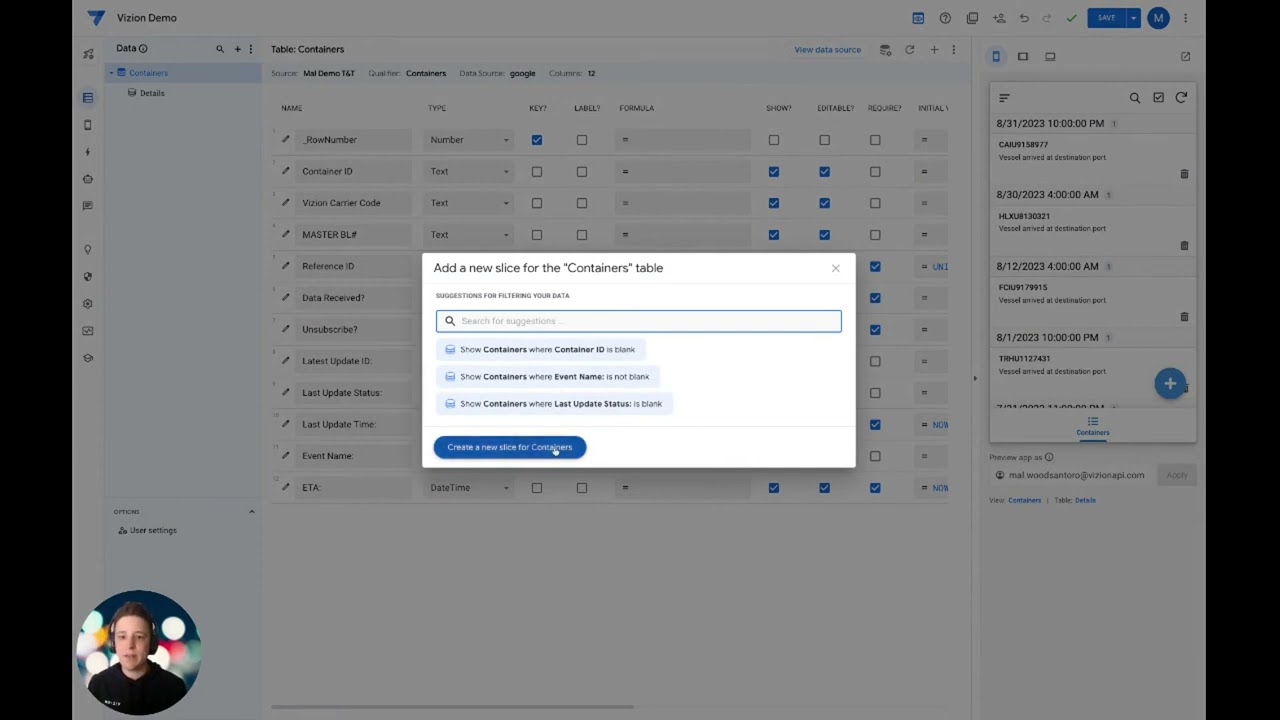This screenshot has width=1280, height=720.
Task: Pick suggestion 'Last Update Status: is blank'
Action: point(553,403)
